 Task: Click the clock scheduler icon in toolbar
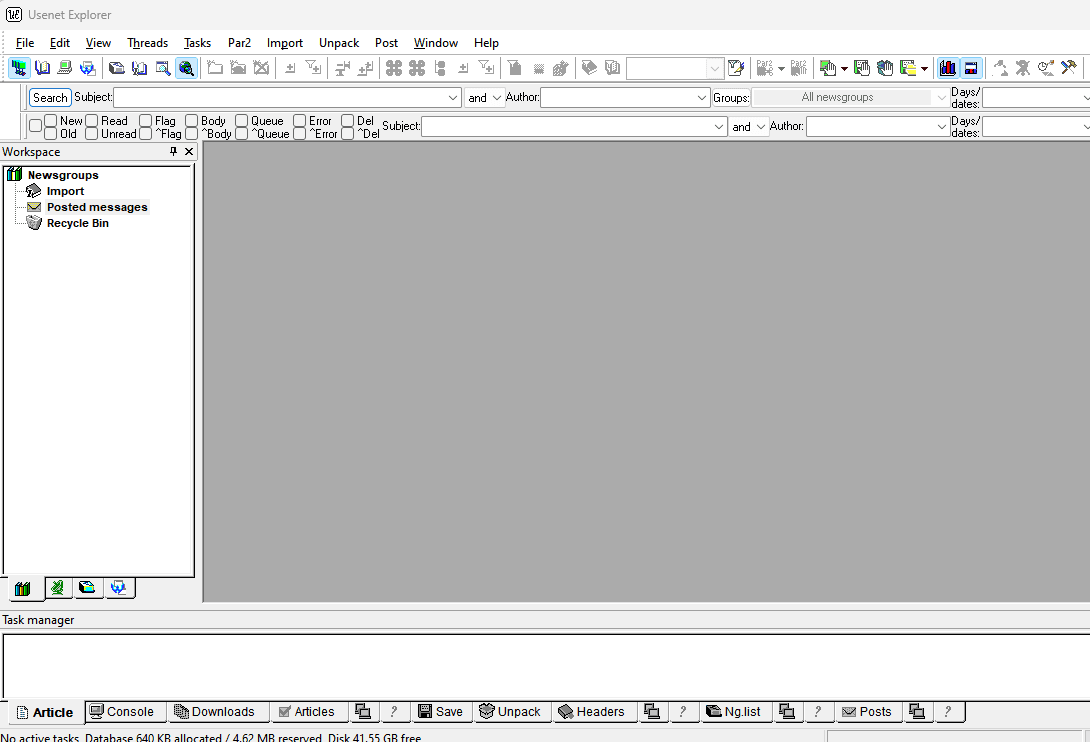tap(1046, 68)
